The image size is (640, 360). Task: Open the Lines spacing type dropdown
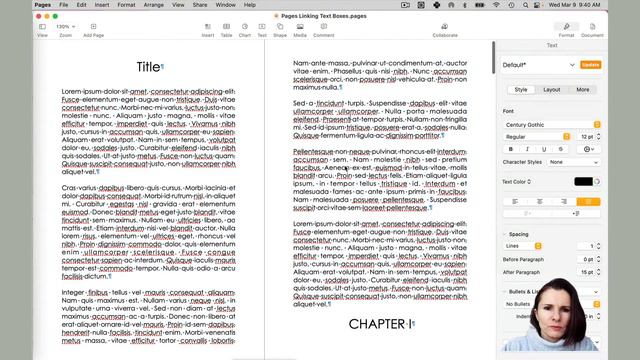tap(522, 246)
